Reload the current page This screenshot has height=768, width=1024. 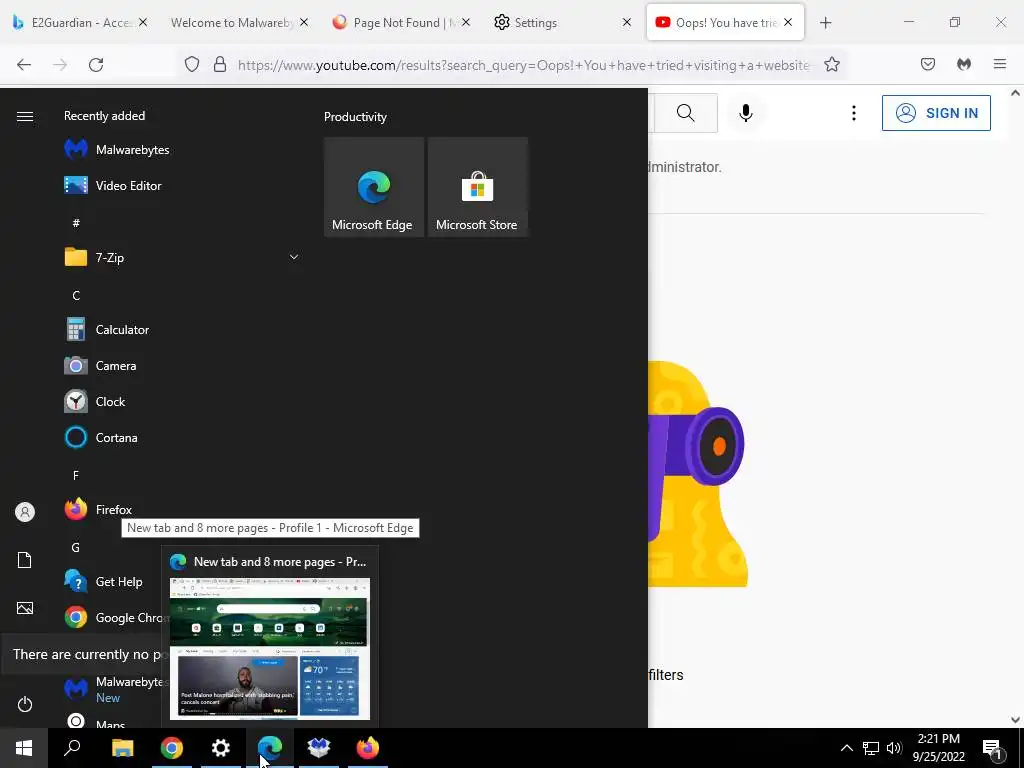pos(96,65)
